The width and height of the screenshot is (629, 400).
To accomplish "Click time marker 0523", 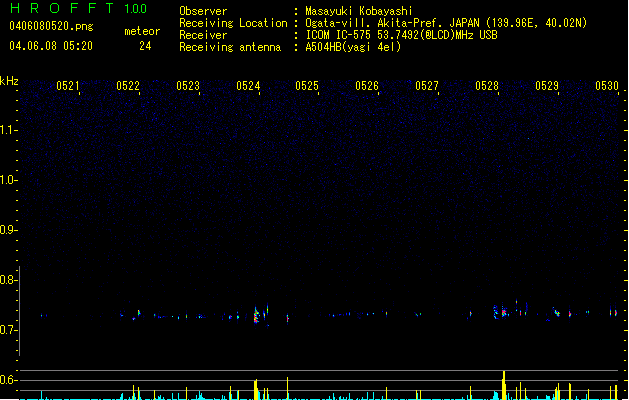I will coord(188,86).
